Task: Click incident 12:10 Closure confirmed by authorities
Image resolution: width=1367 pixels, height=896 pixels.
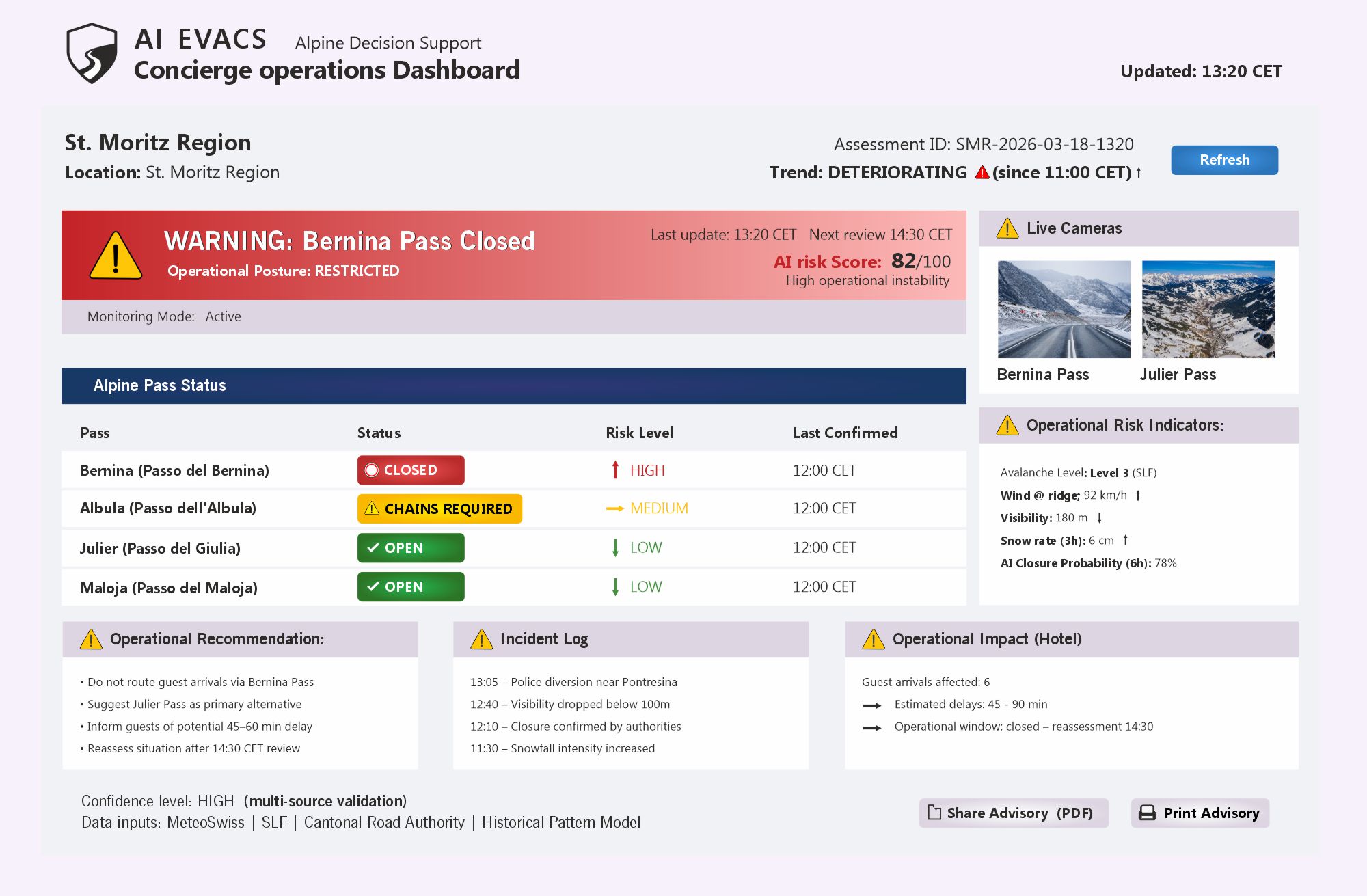Action: point(576,727)
